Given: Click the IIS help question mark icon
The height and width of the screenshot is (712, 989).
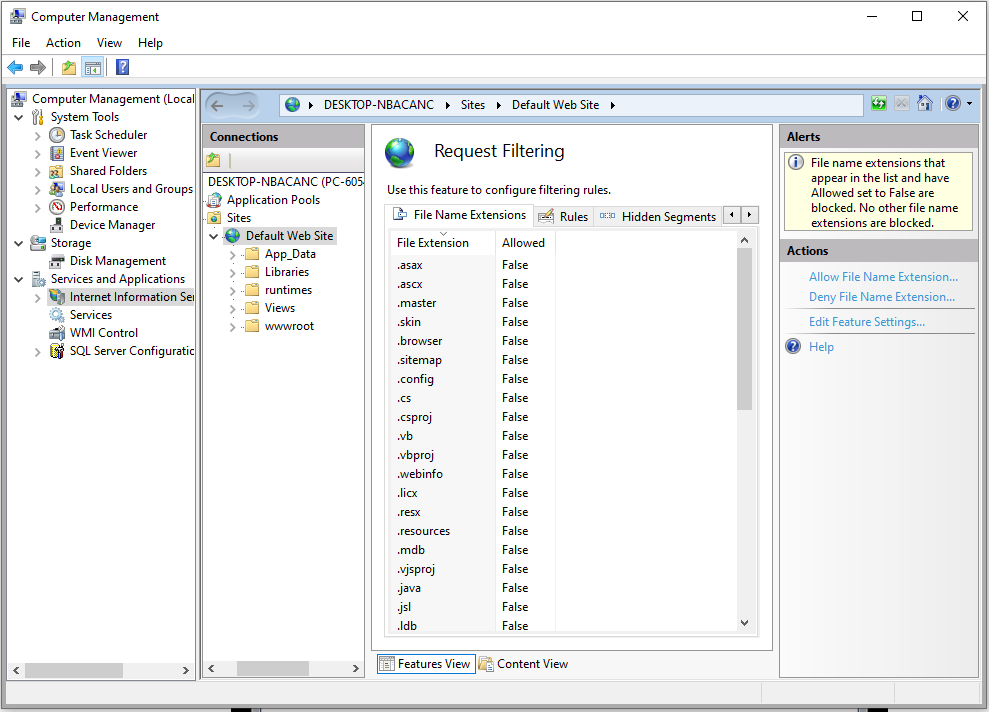Looking at the screenshot, I should tap(953, 103).
